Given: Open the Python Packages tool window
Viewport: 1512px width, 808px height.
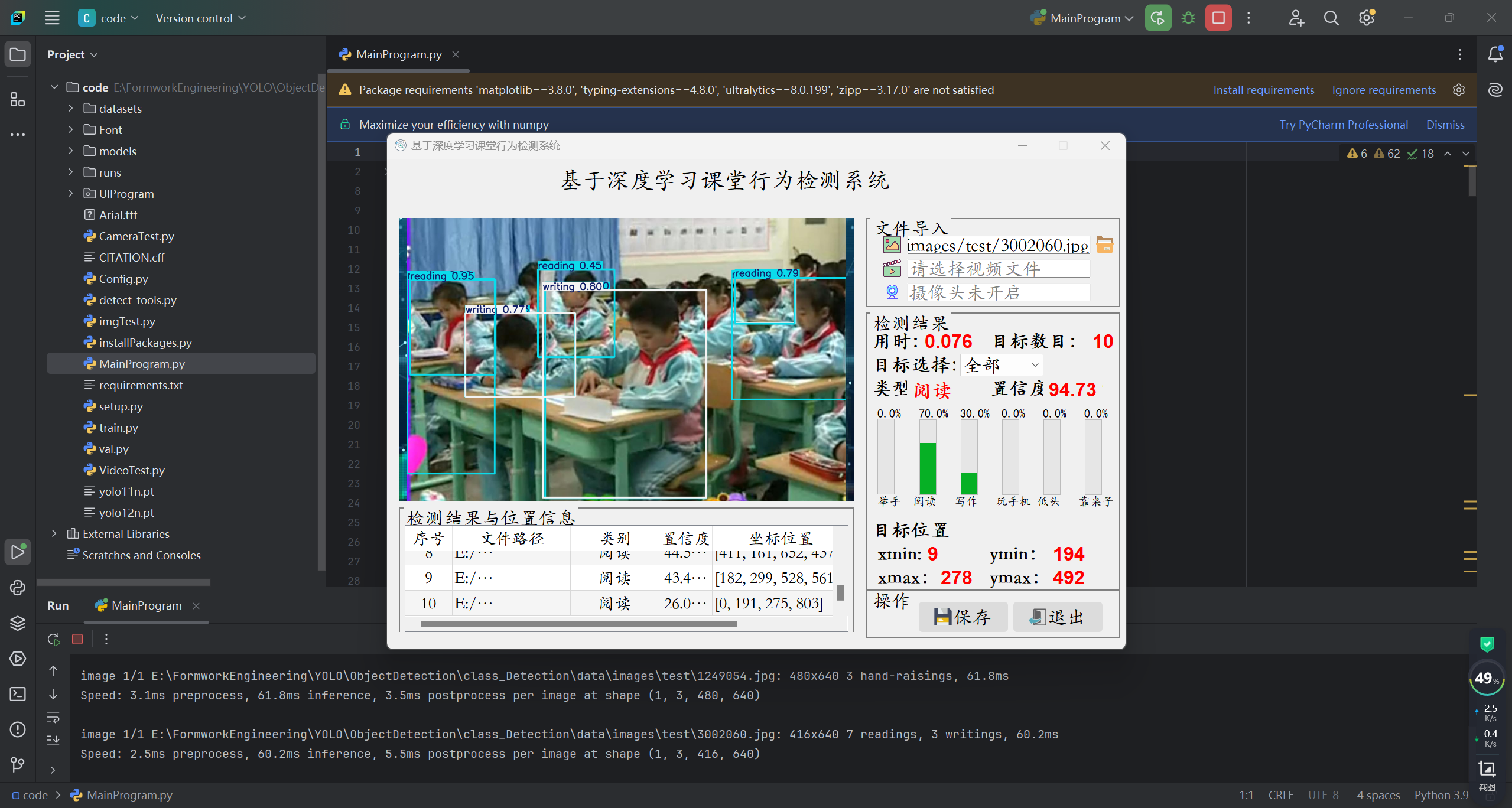Looking at the screenshot, I should click(18, 623).
